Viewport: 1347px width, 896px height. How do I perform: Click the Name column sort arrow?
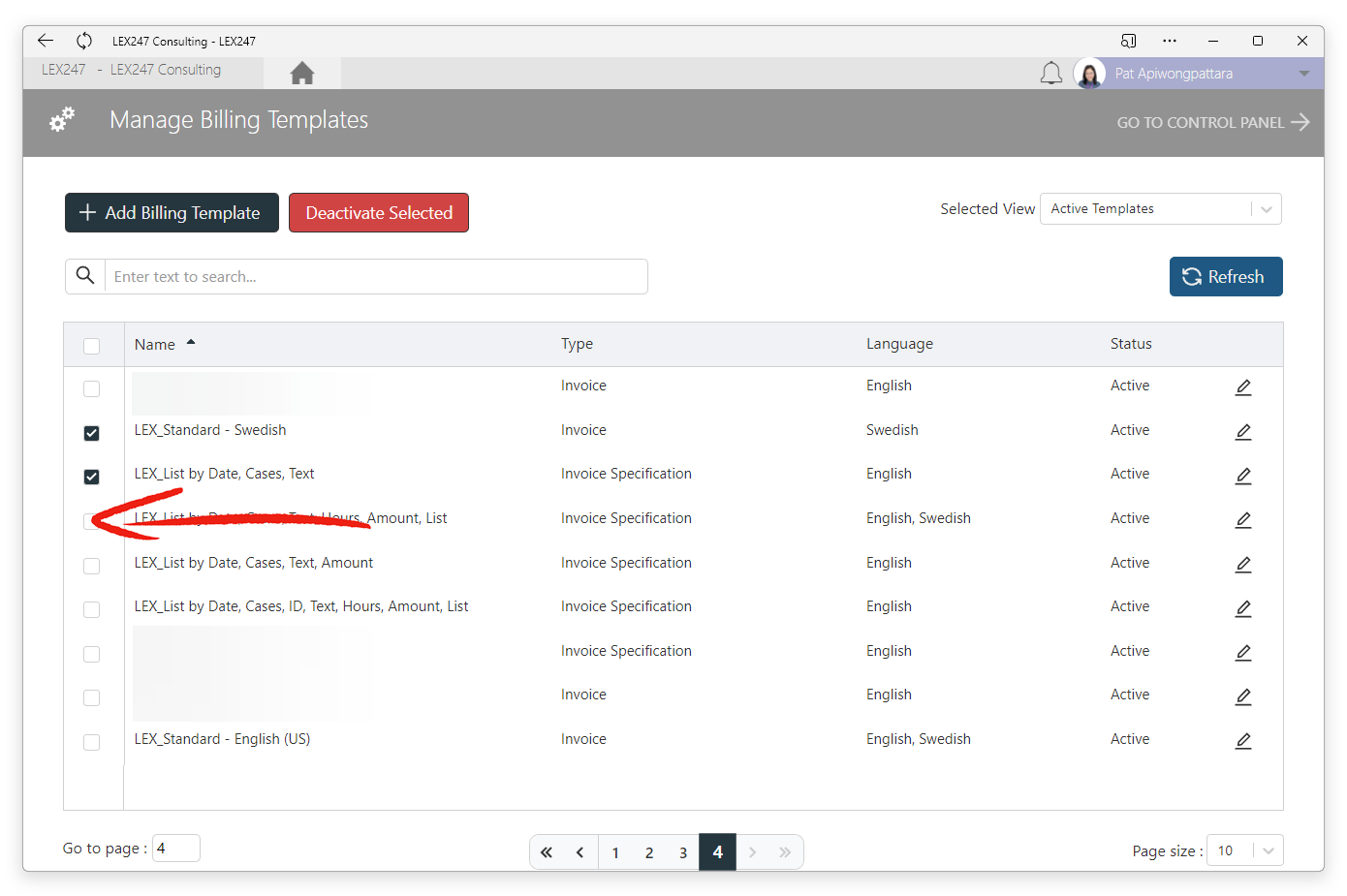point(191,342)
